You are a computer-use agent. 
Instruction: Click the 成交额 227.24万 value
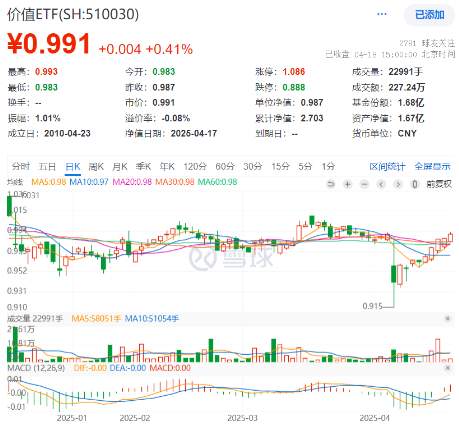pyautogui.click(x=407, y=87)
